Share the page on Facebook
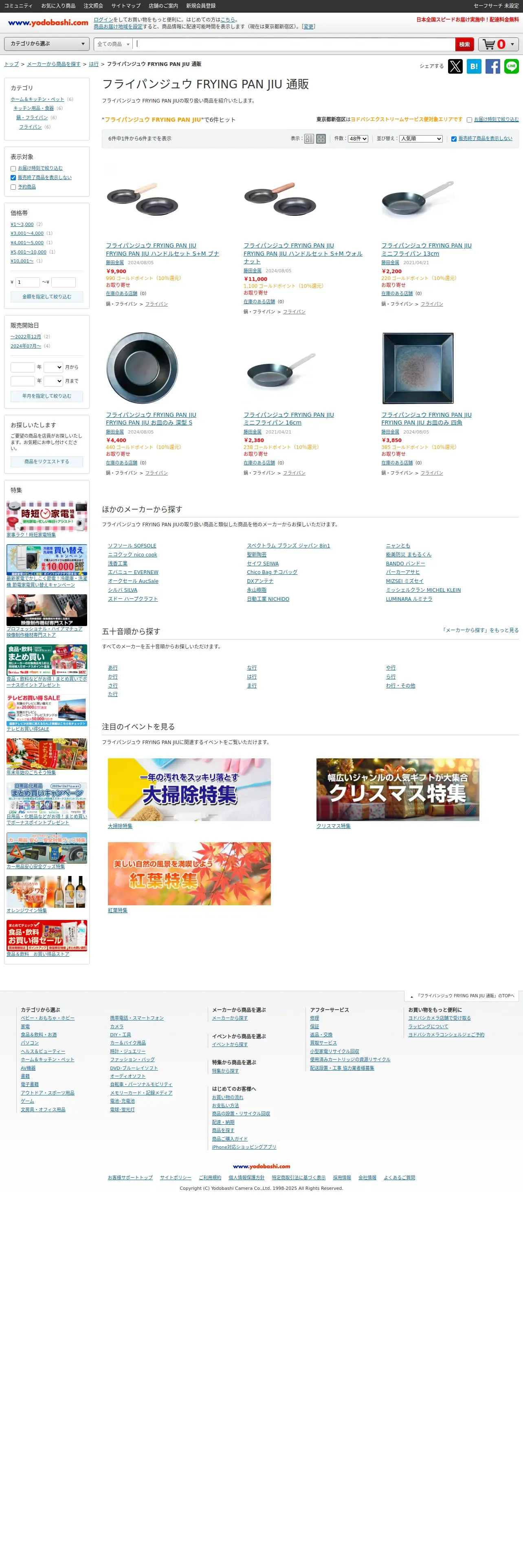Image resolution: width=523 pixels, height=1568 pixels. click(x=492, y=66)
